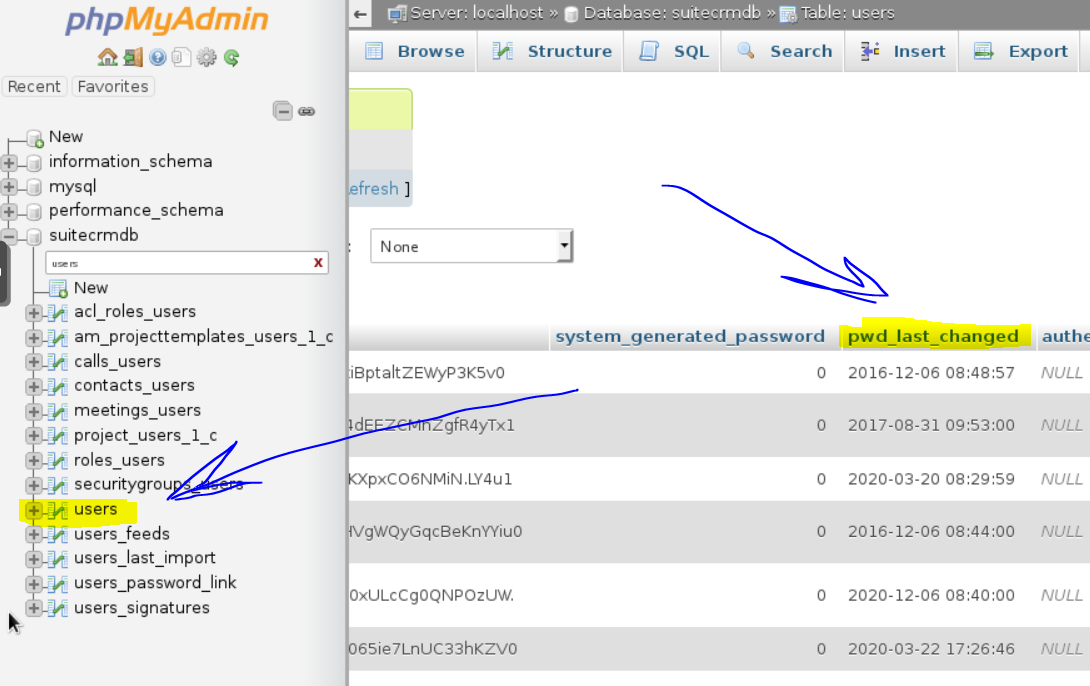Expand the calls_users table node

(x=33, y=362)
